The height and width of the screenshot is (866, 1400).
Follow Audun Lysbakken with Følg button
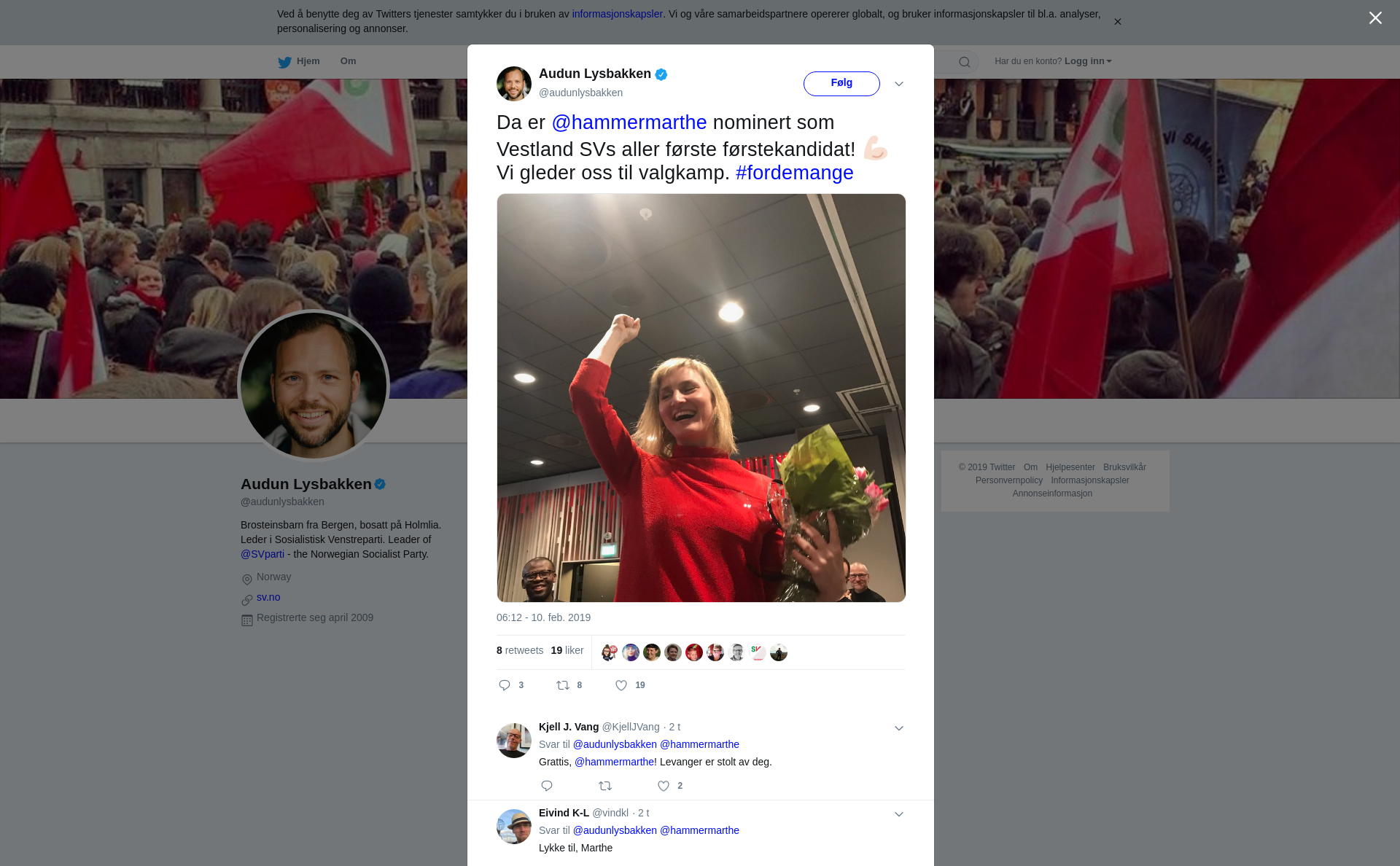pyautogui.click(x=841, y=83)
